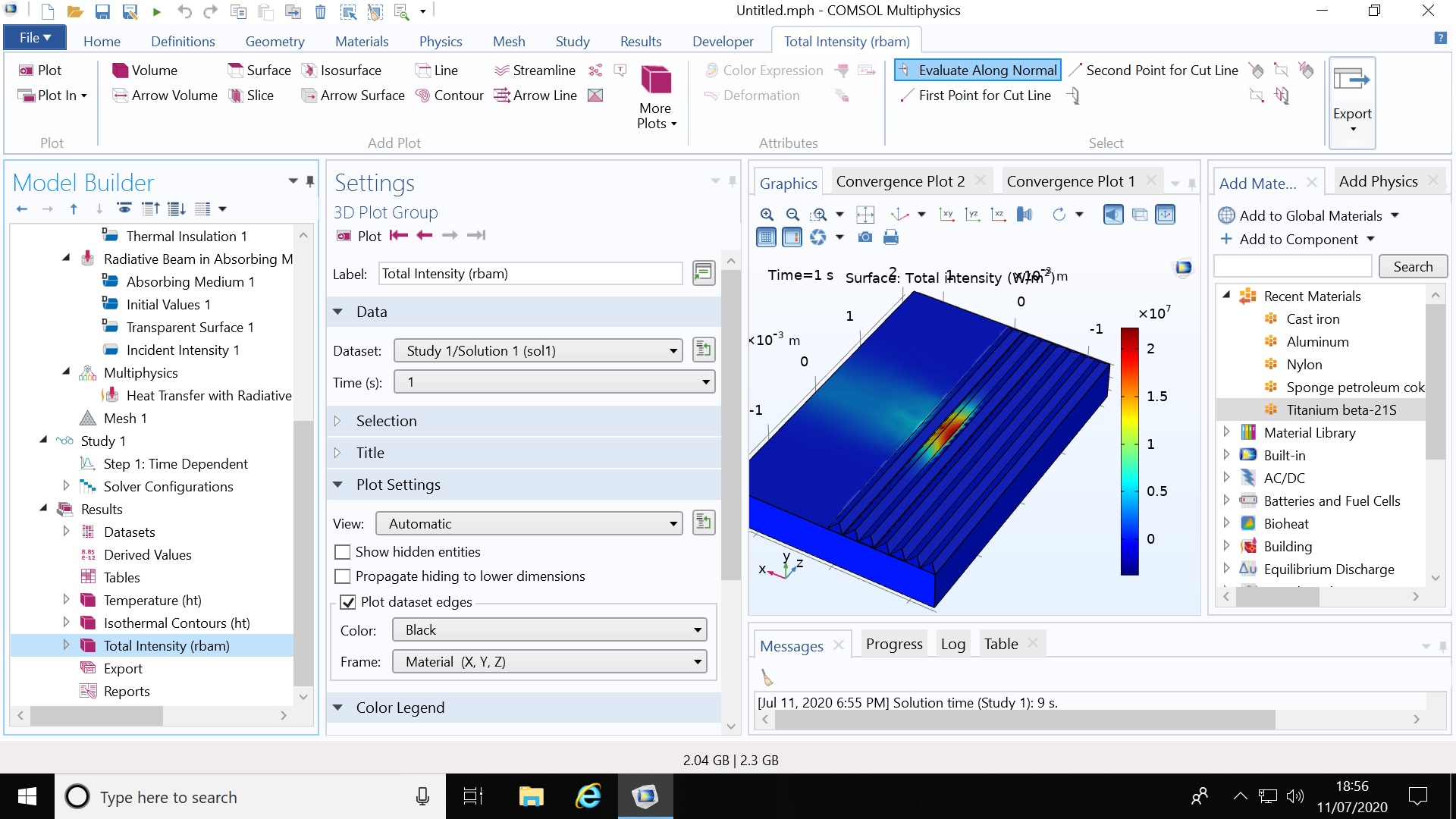Switch to YZ view
The width and height of the screenshot is (1456, 819).
(x=972, y=215)
